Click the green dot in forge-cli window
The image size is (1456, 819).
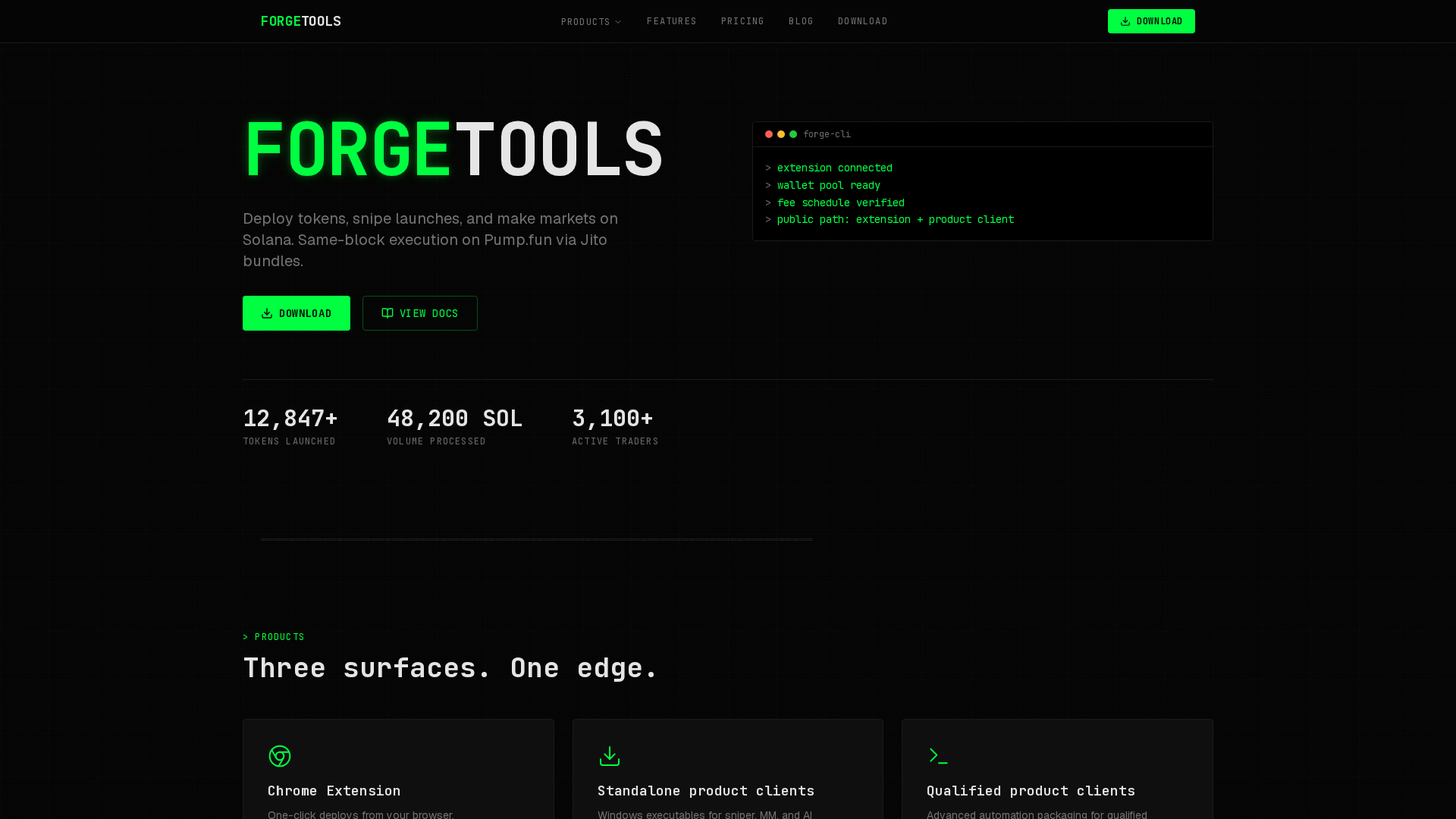click(x=793, y=134)
